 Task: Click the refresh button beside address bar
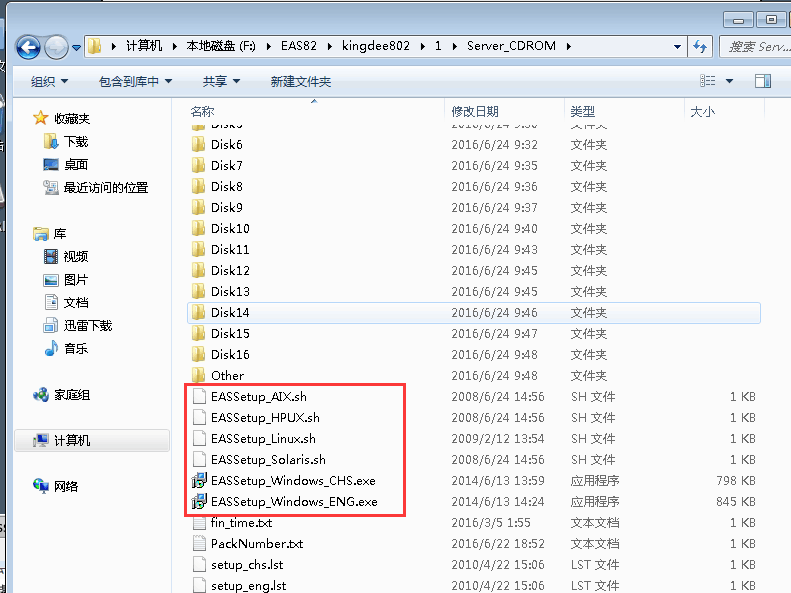tap(700, 46)
